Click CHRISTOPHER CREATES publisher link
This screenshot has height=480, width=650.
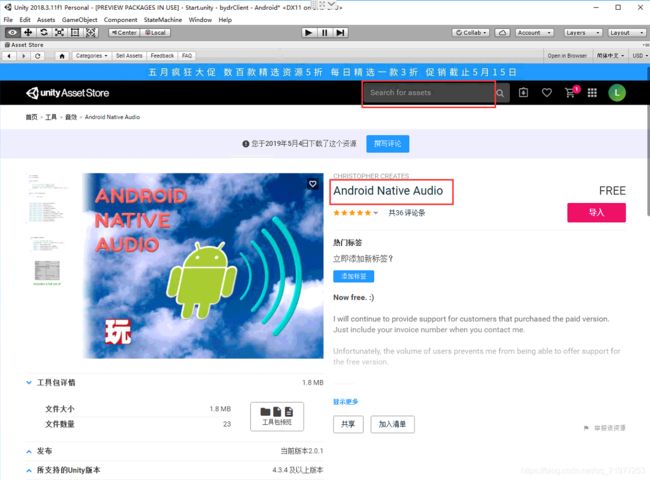pos(371,176)
